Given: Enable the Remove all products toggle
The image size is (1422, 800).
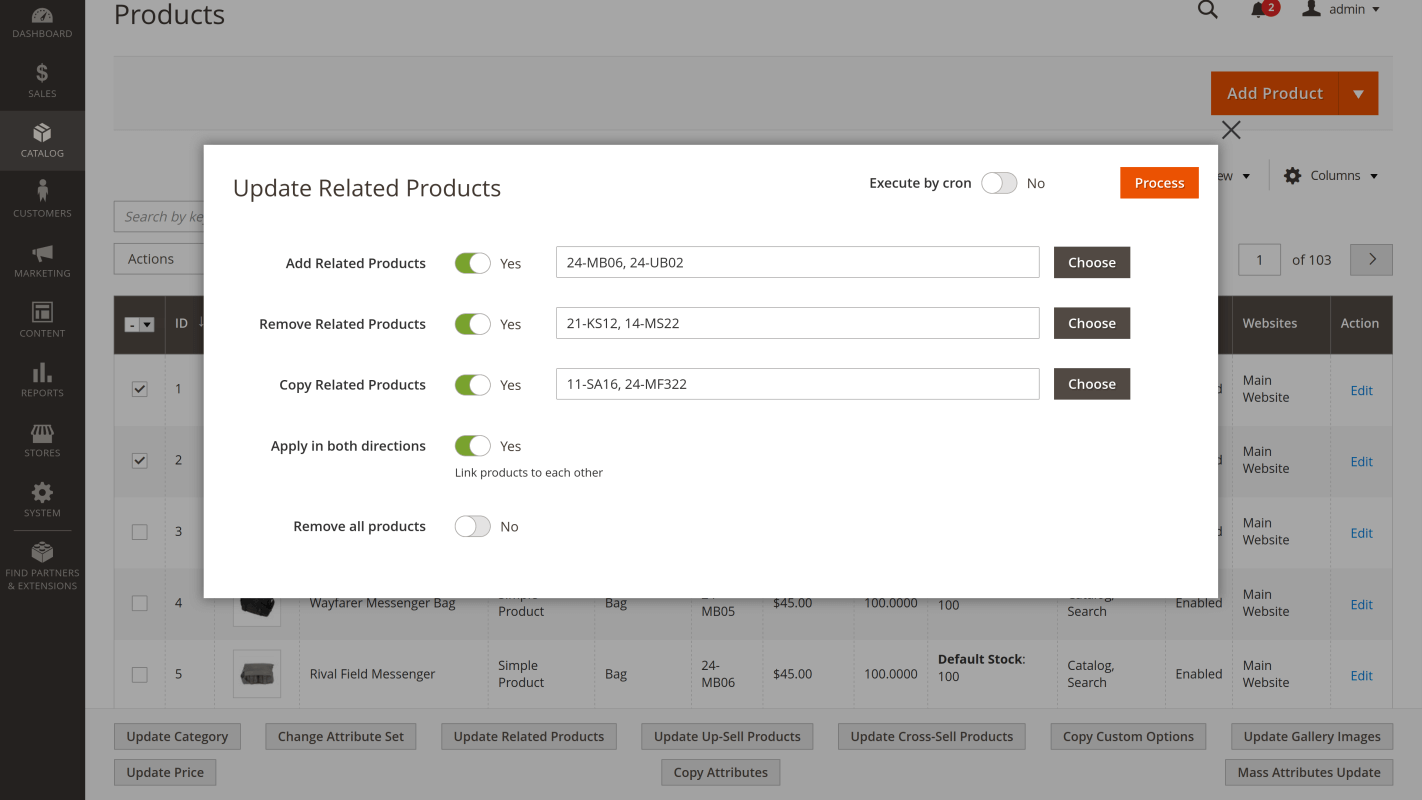Looking at the screenshot, I should click(472, 526).
